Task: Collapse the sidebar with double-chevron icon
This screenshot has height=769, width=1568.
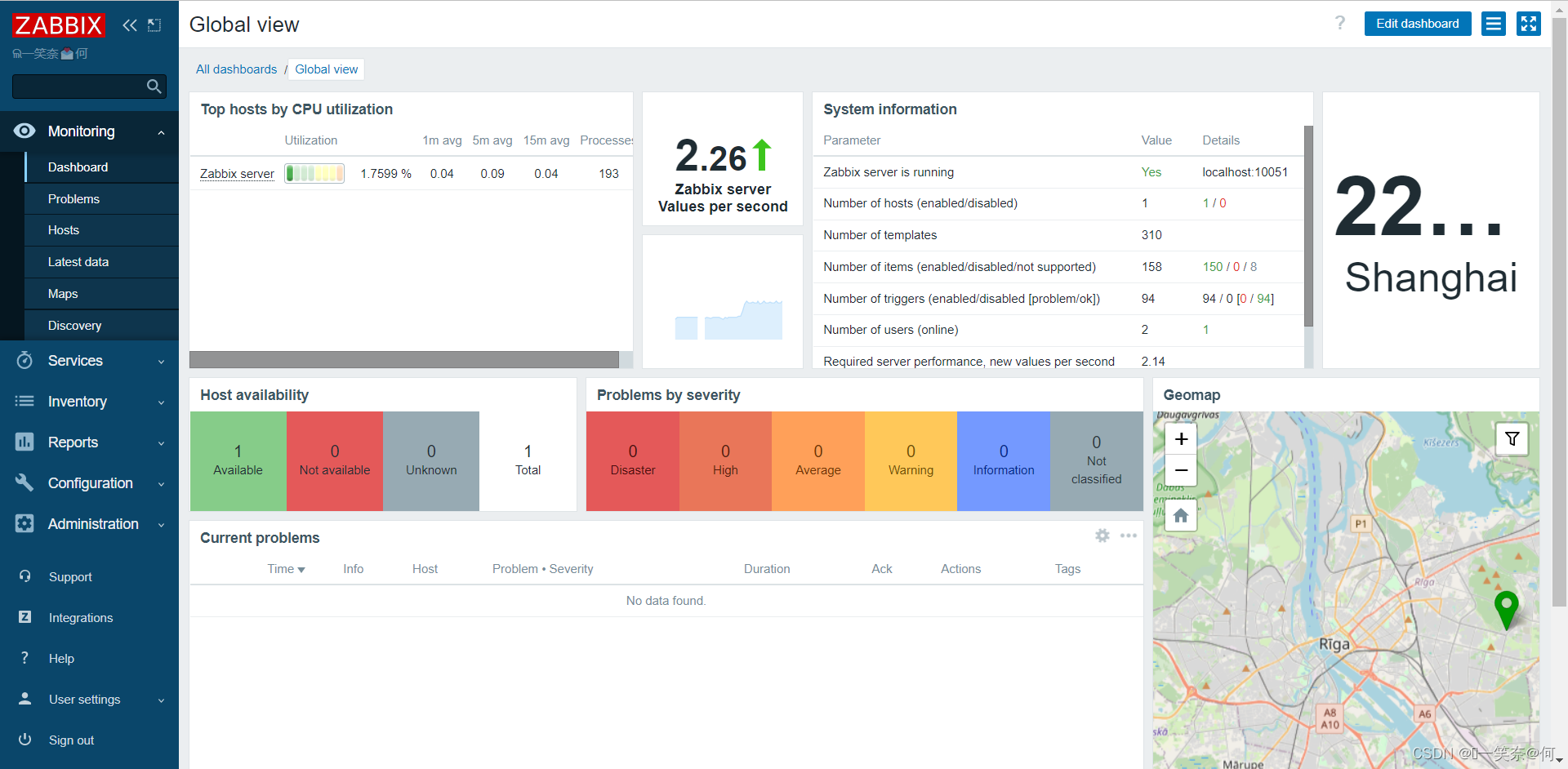Action: click(130, 25)
